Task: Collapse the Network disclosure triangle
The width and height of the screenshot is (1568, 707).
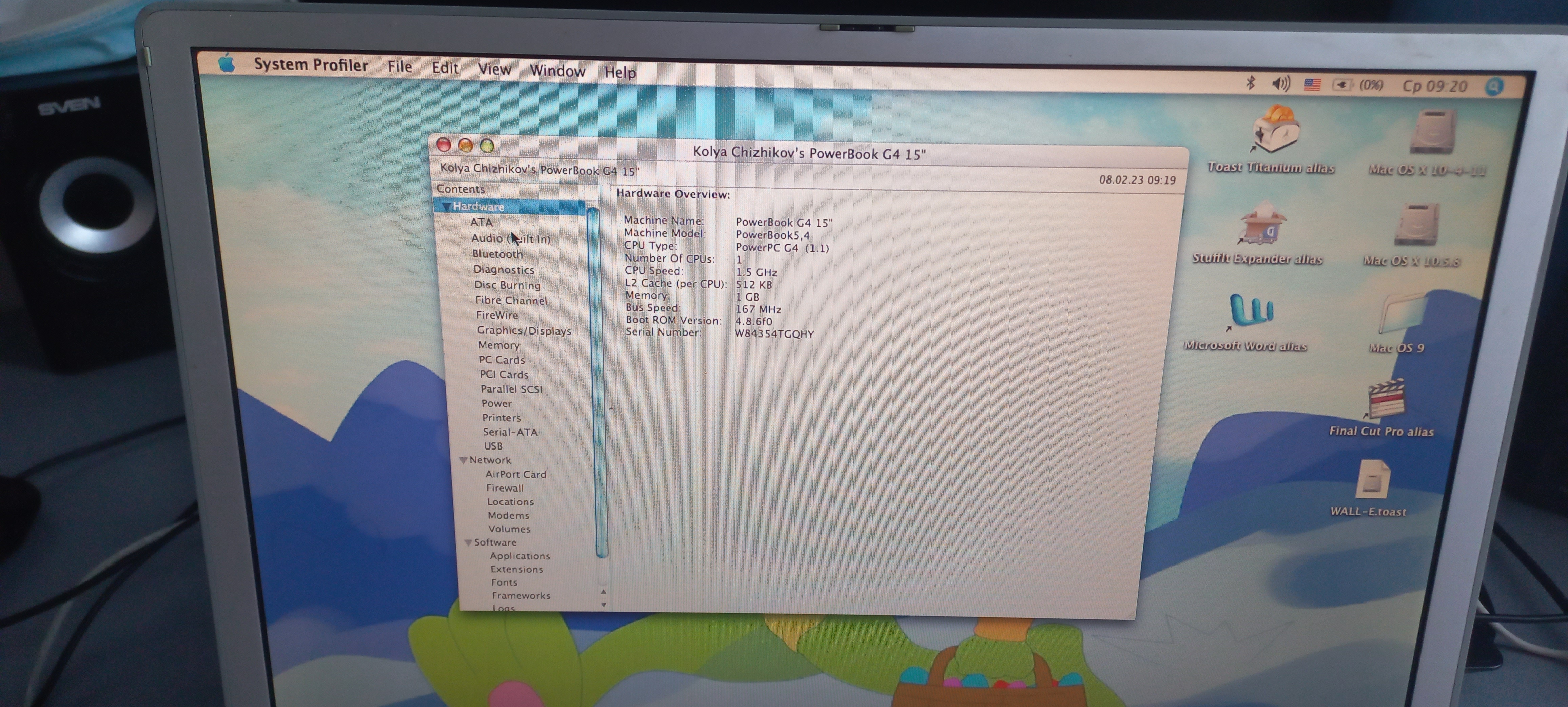Action: (x=463, y=460)
